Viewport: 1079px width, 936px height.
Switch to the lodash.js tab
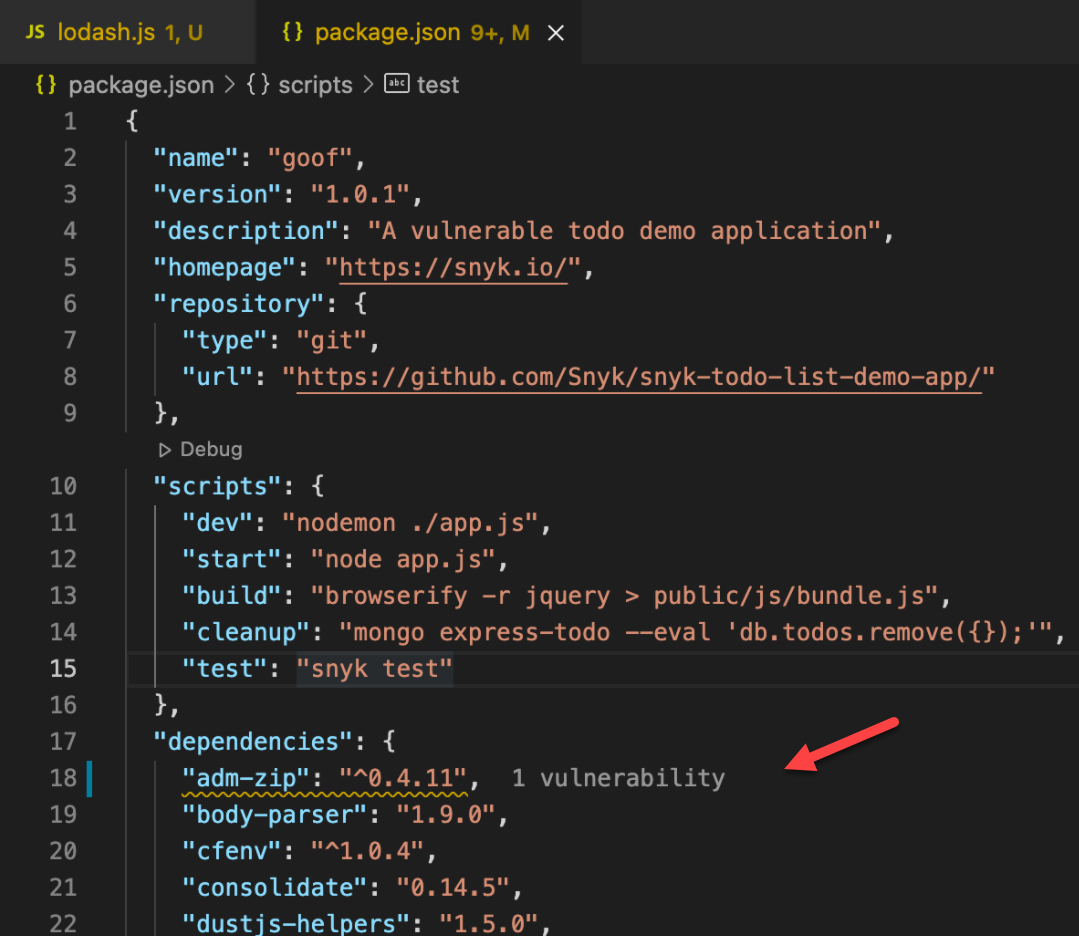pyautogui.click(x=127, y=32)
